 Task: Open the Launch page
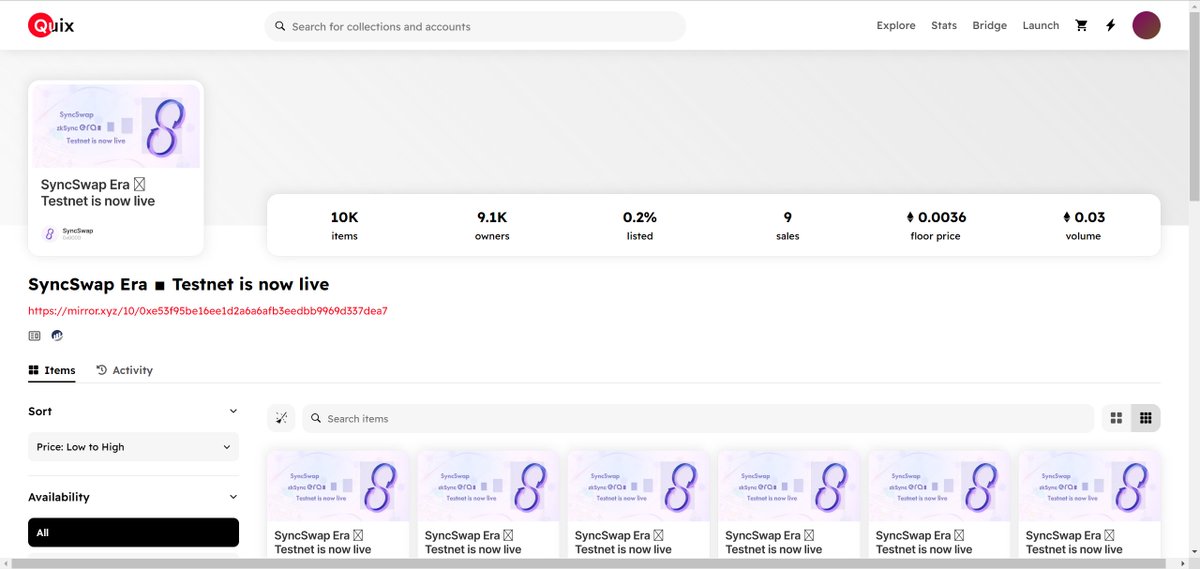[x=1041, y=26]
